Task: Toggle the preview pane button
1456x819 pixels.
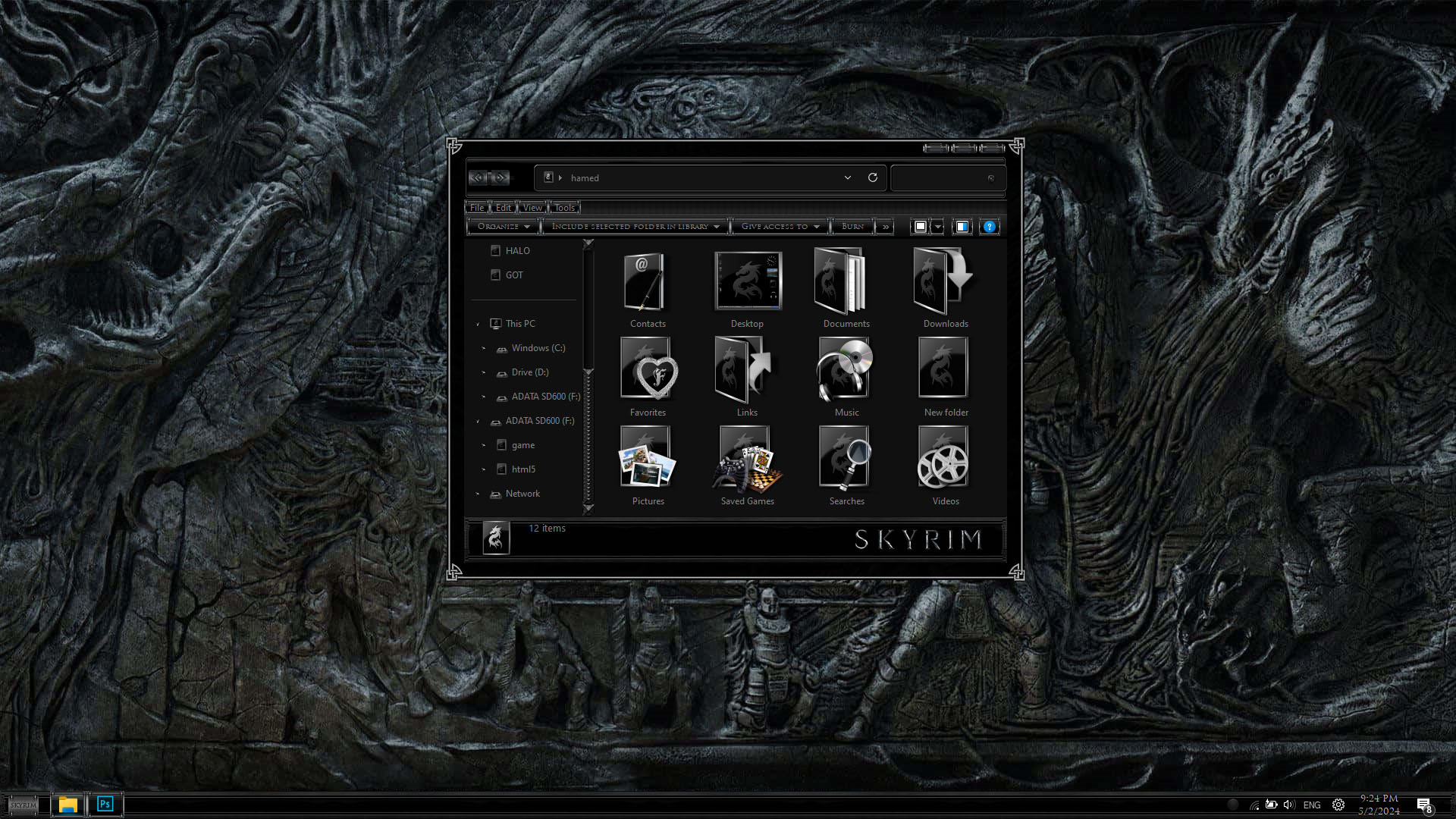Action: click(x=962, y=227)
